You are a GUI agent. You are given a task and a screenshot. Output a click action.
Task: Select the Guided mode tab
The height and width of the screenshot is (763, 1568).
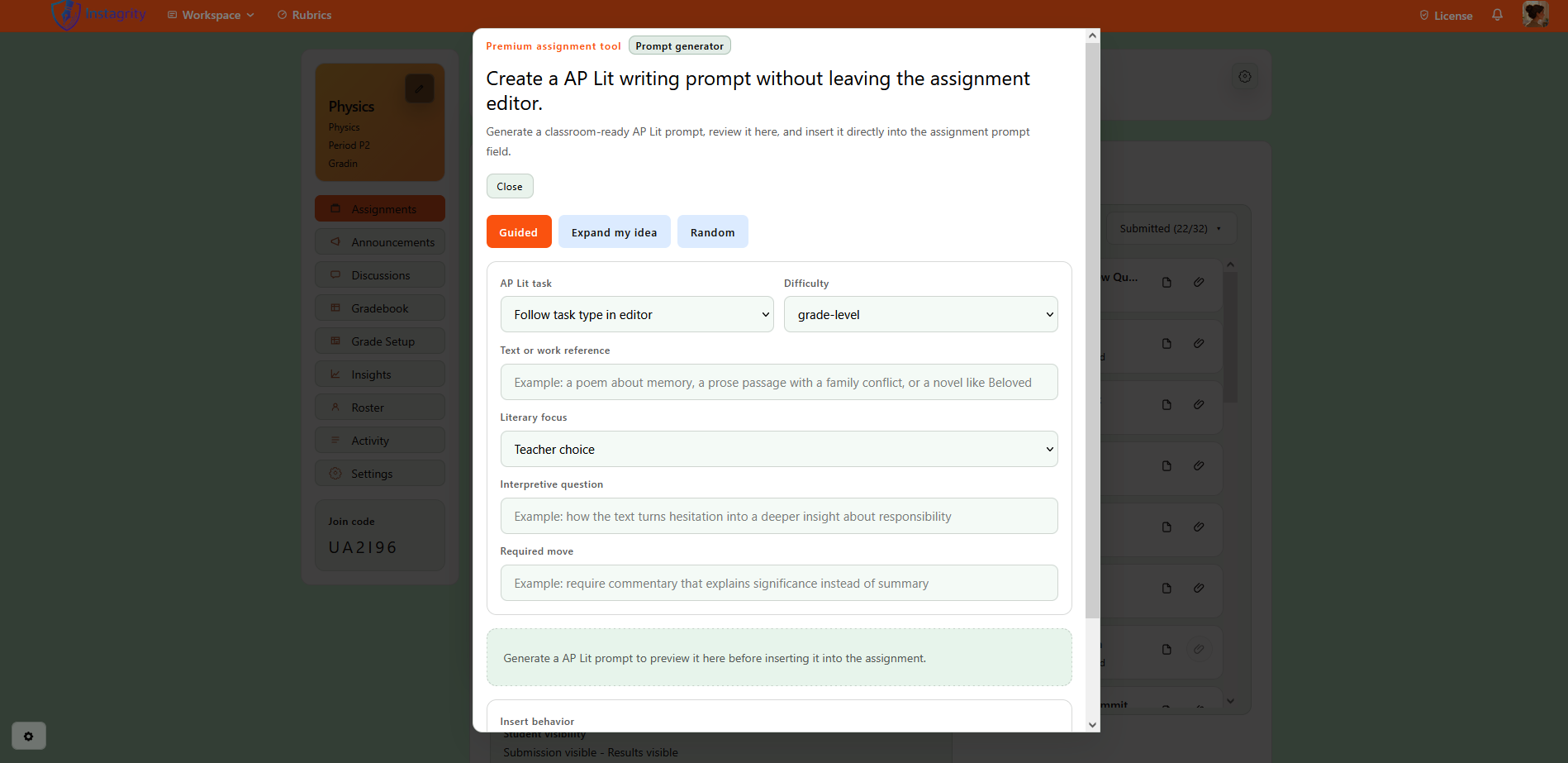pos(518,232)
